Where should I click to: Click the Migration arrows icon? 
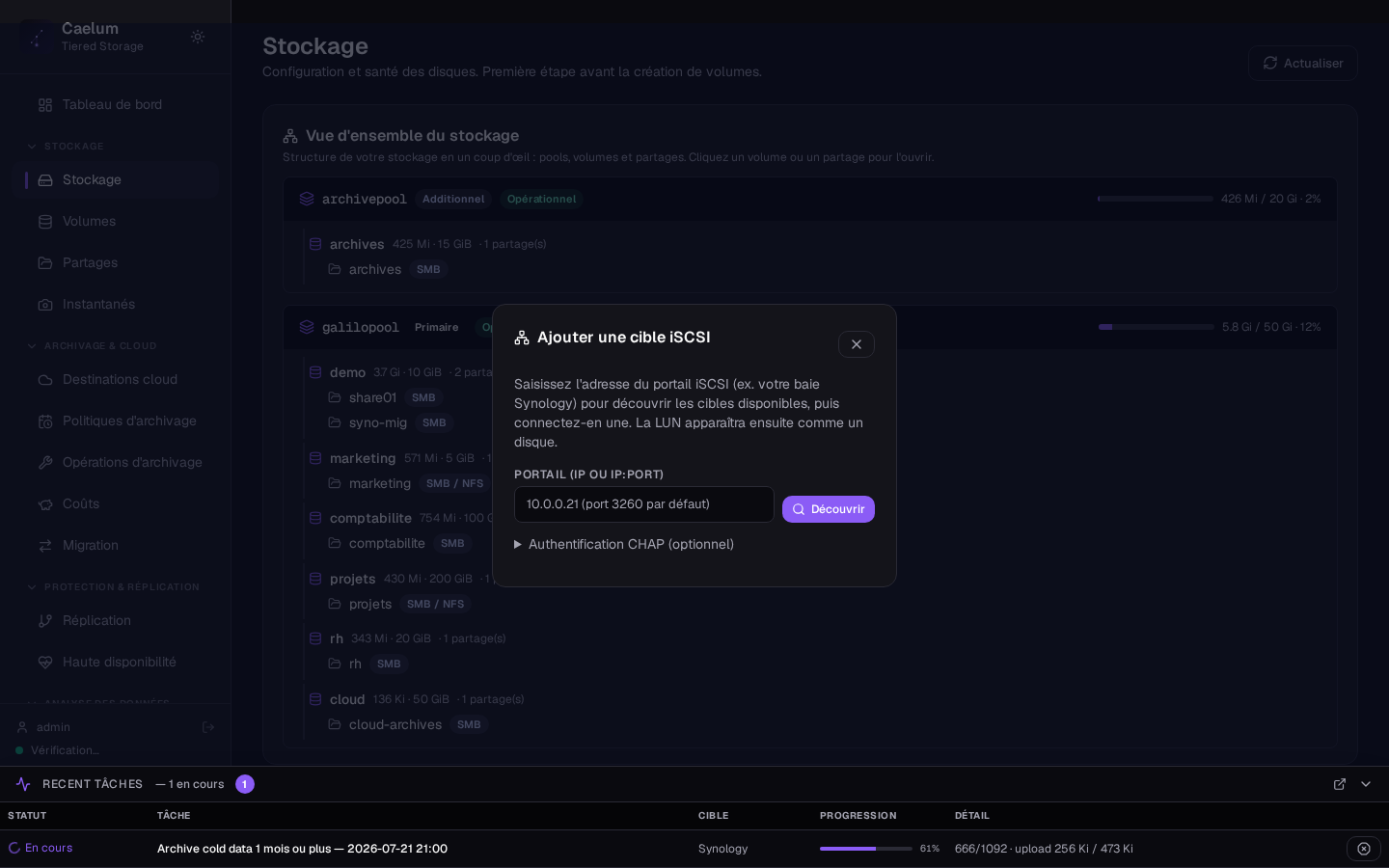(45, 545)
